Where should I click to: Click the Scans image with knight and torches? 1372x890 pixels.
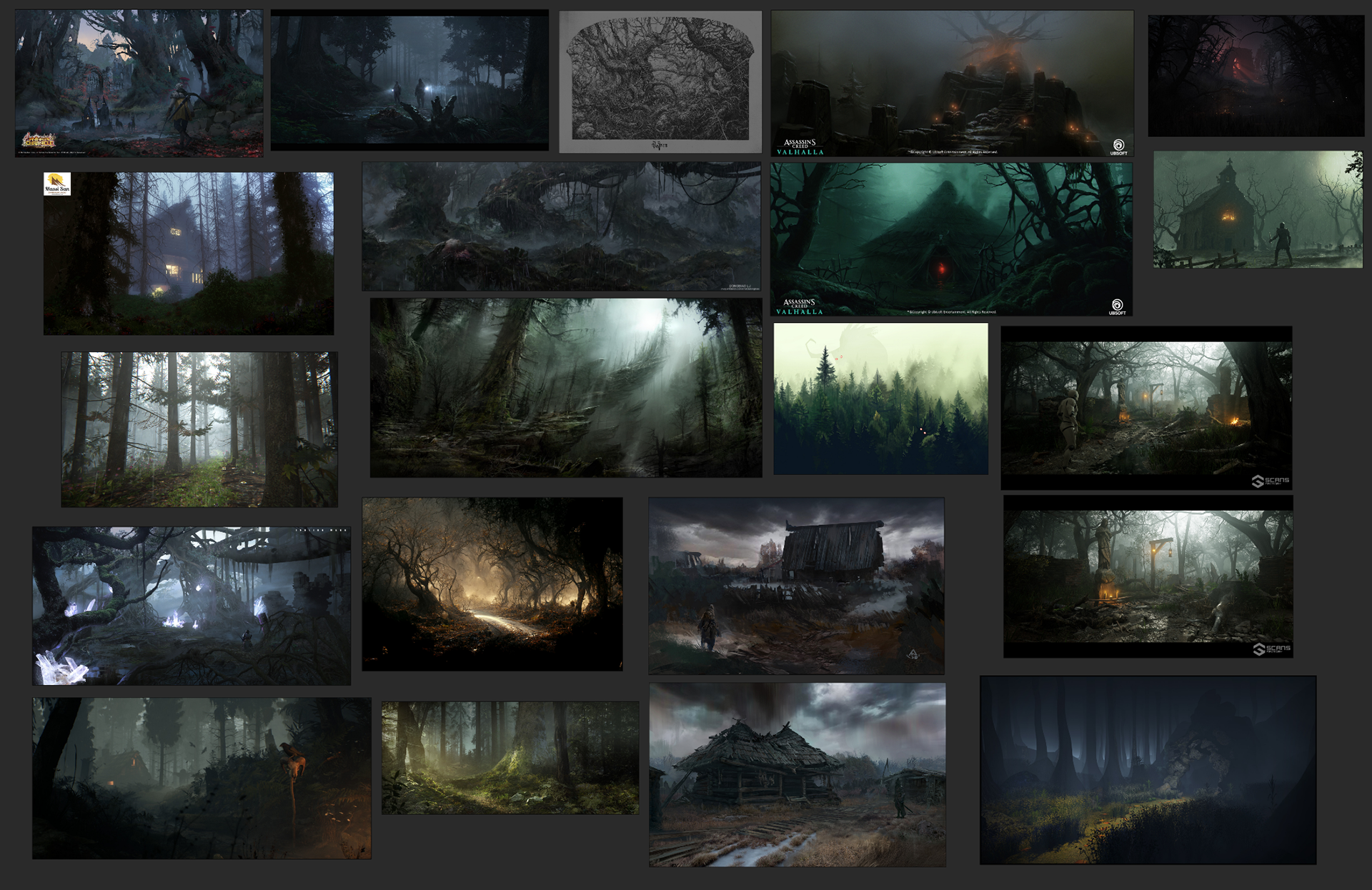click(x=1146, y=408)
